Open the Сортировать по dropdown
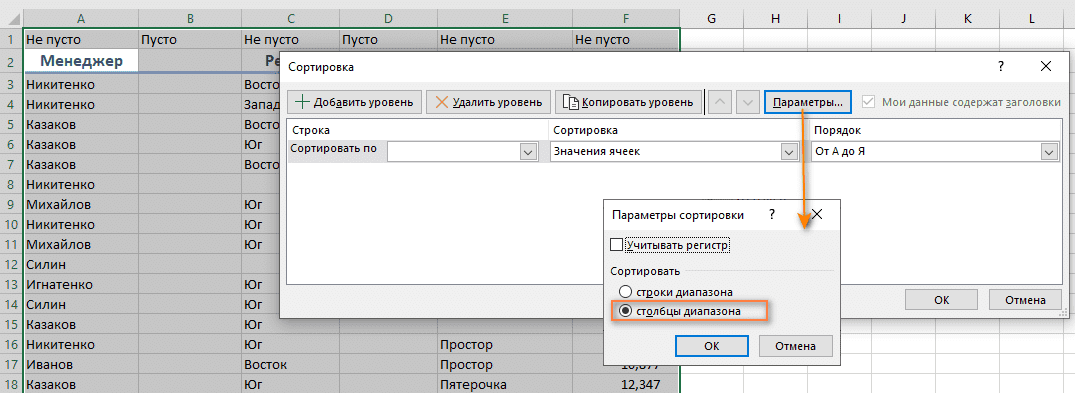 click(527, 152)
